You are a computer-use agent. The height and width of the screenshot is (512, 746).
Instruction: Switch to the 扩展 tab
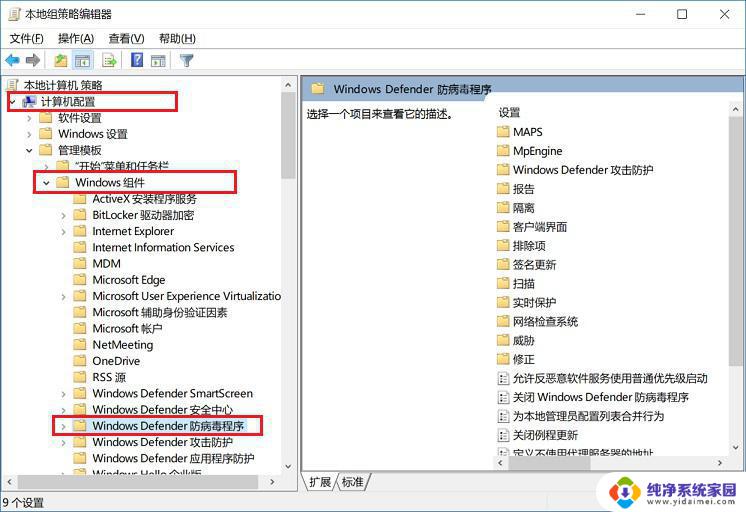[x=319, y=482]
